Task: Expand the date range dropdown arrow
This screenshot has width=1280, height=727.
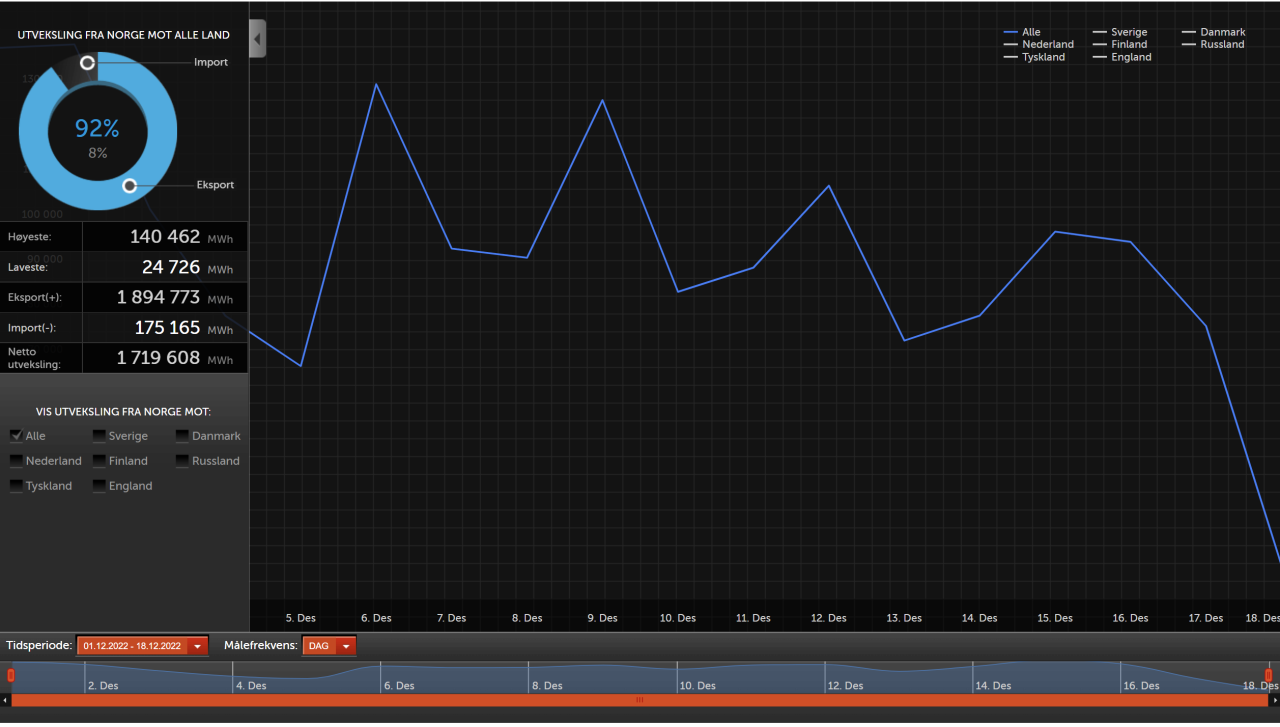Action: 198,646
